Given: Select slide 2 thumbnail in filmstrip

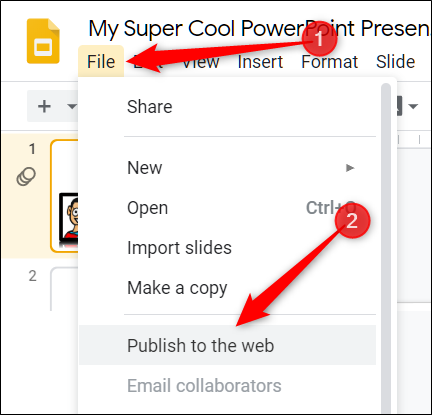Looking at the screenshot, I should (x=65, y=289).
